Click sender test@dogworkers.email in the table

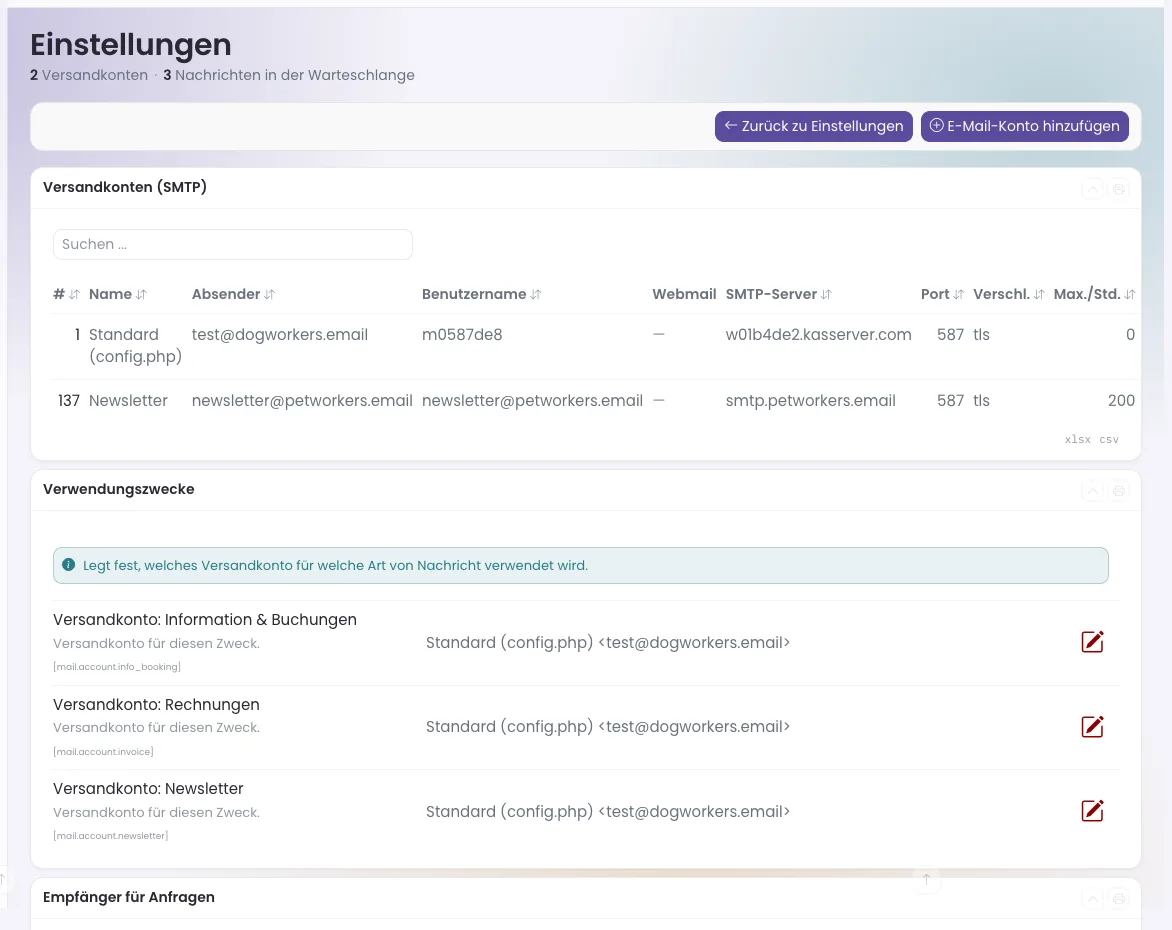coord(280,334)
